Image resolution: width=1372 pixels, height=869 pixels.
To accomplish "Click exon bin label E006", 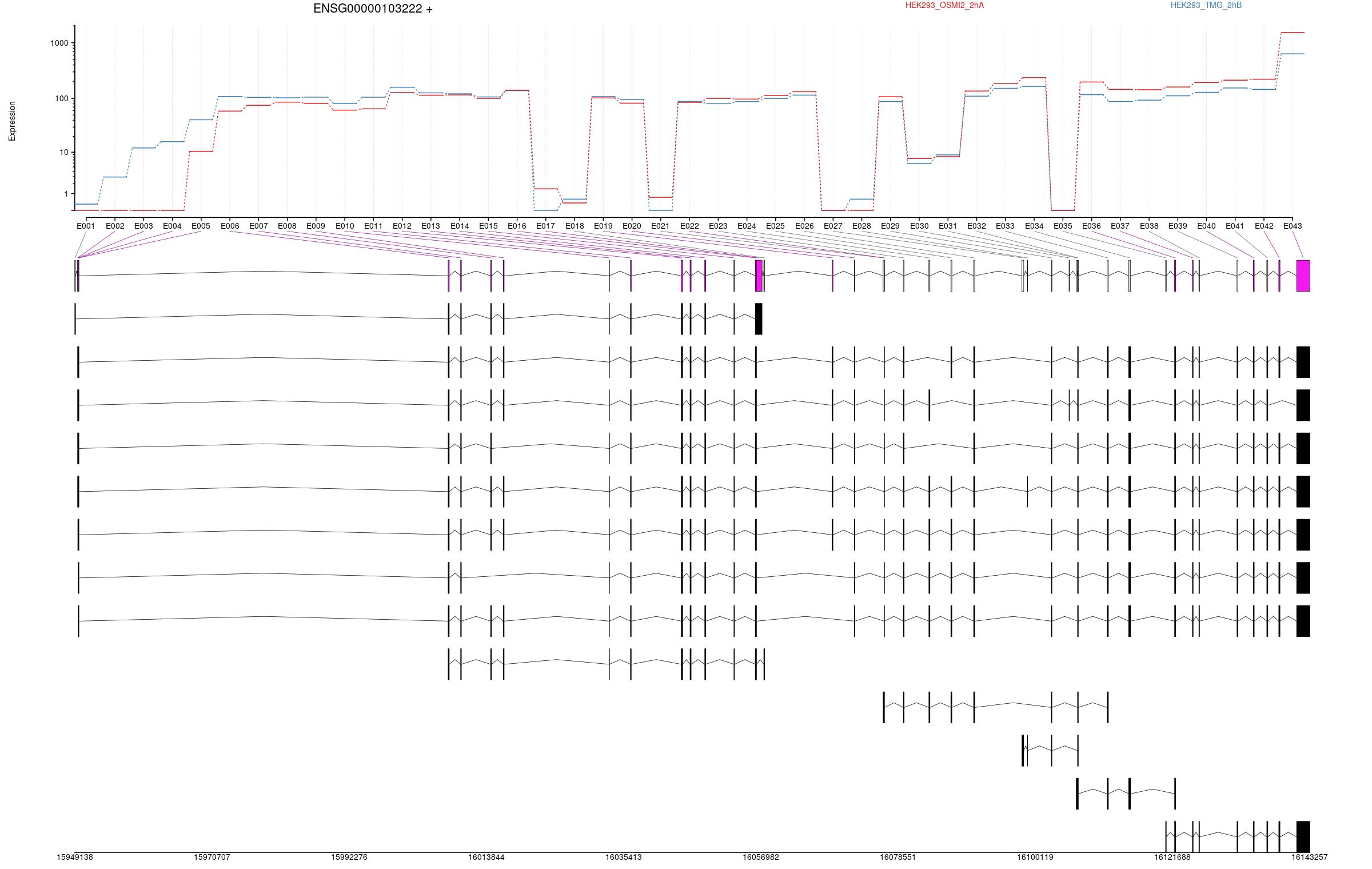I will pos(230,226).
